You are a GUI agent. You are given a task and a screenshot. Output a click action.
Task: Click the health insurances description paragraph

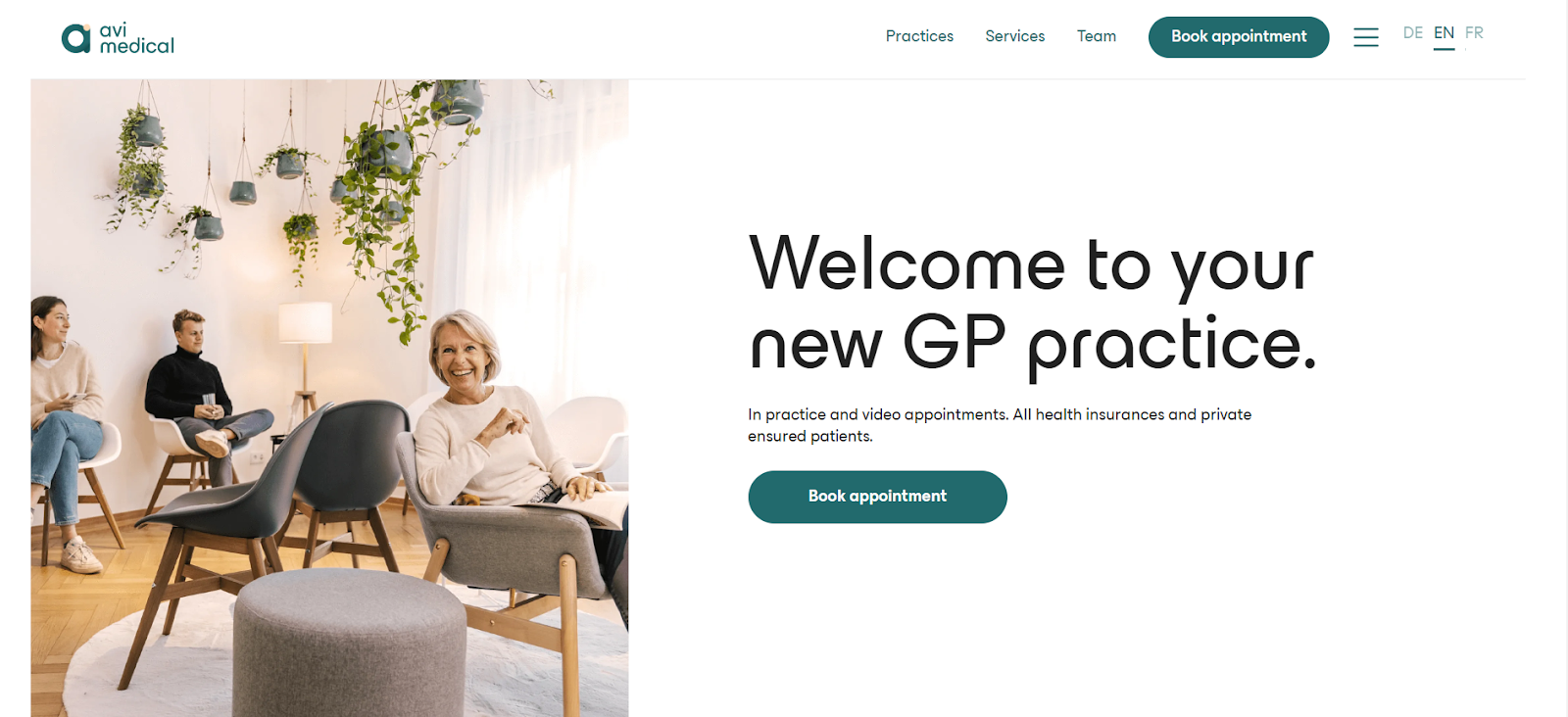pos(1000,425)
